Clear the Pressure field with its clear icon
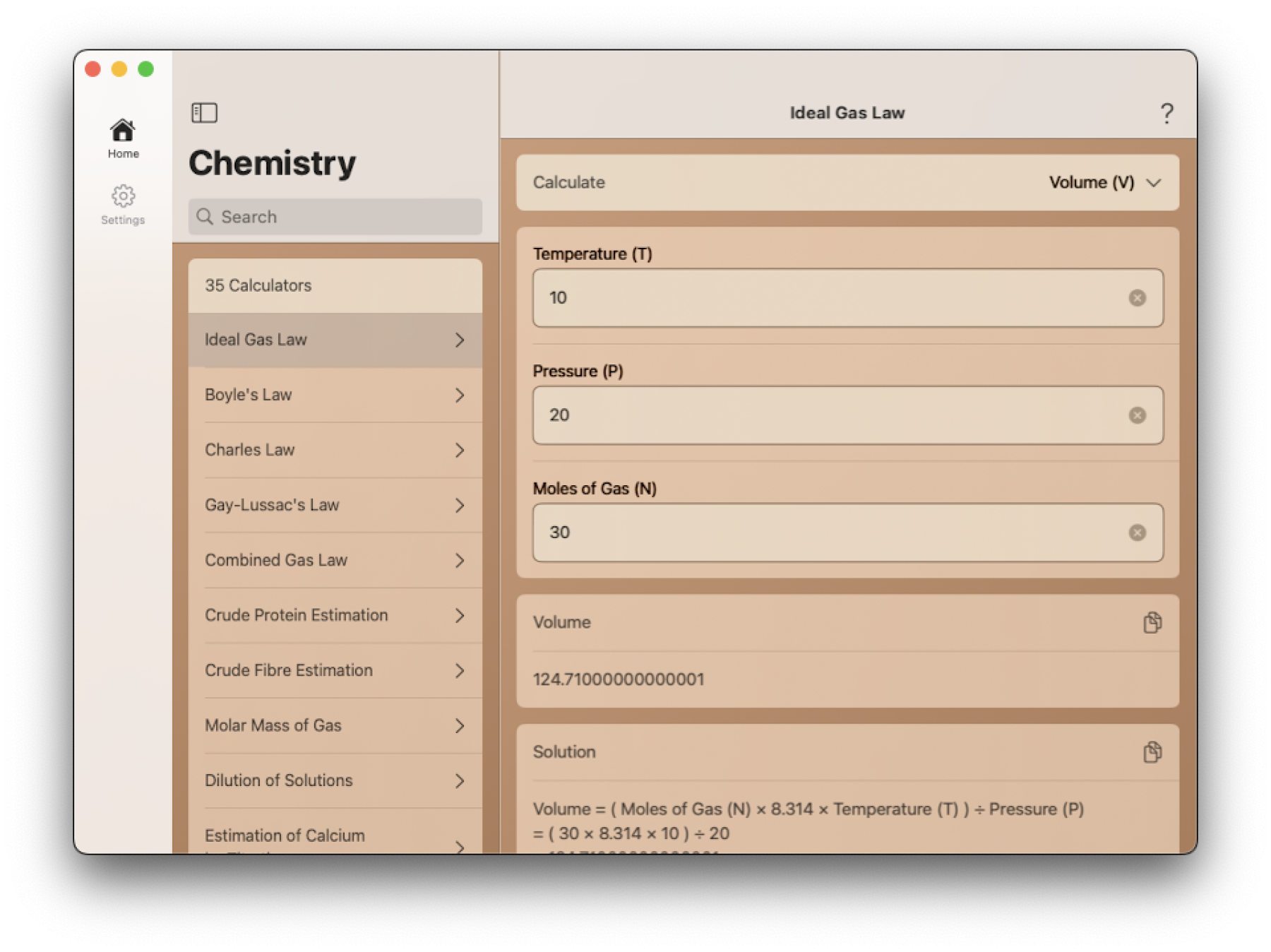The width and height of the screenshot is (1271, 952). pos(1137,415)
